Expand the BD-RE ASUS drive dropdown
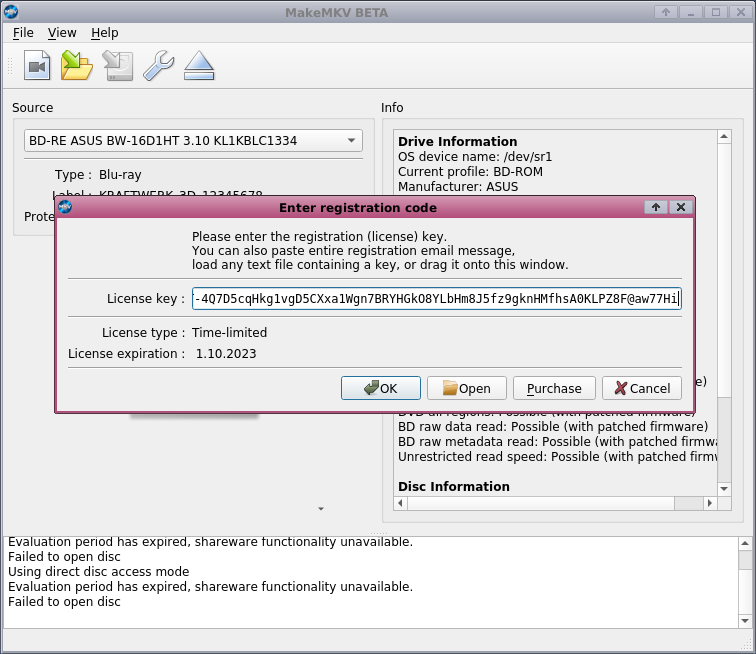This screenshot has height=654, width=756. (351, 141)
